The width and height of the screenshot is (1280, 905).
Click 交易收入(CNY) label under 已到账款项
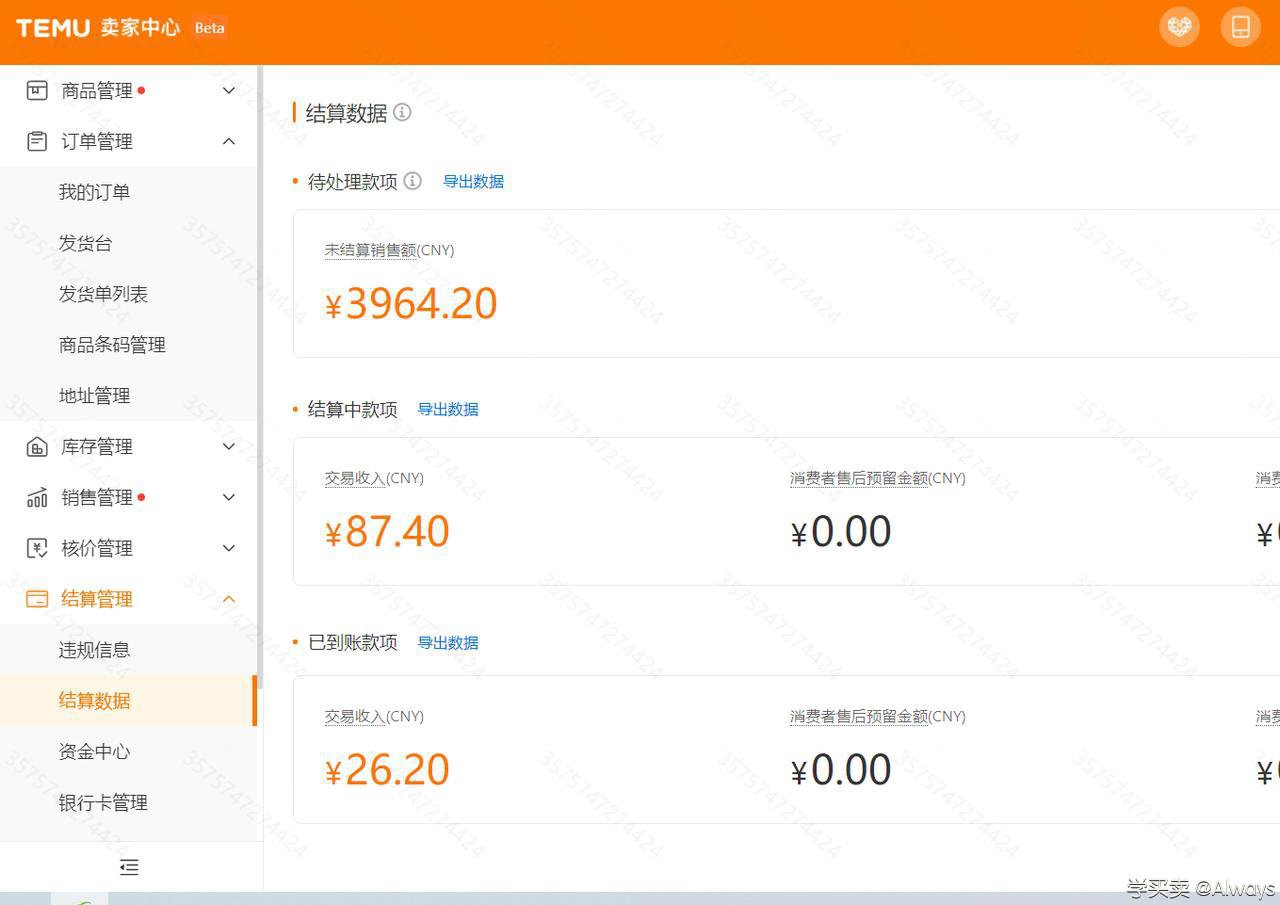click(x=374, y=716)
